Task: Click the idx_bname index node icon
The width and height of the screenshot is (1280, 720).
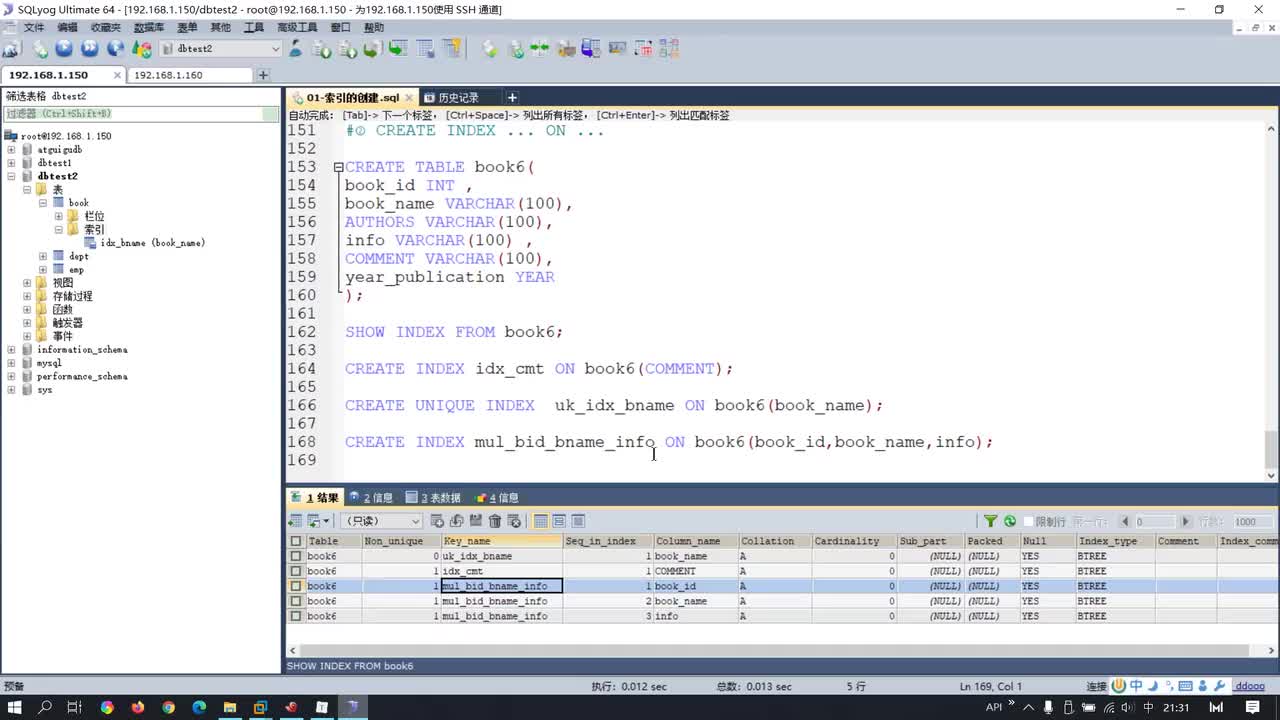Action: tap(91, 243)
